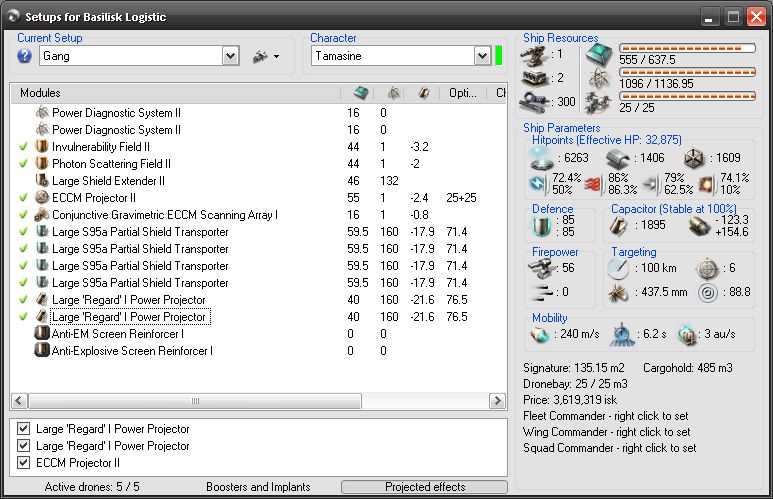Click the powergrid column header icon
The width and height of the screenshot is (773, 499).
[393, 93]
